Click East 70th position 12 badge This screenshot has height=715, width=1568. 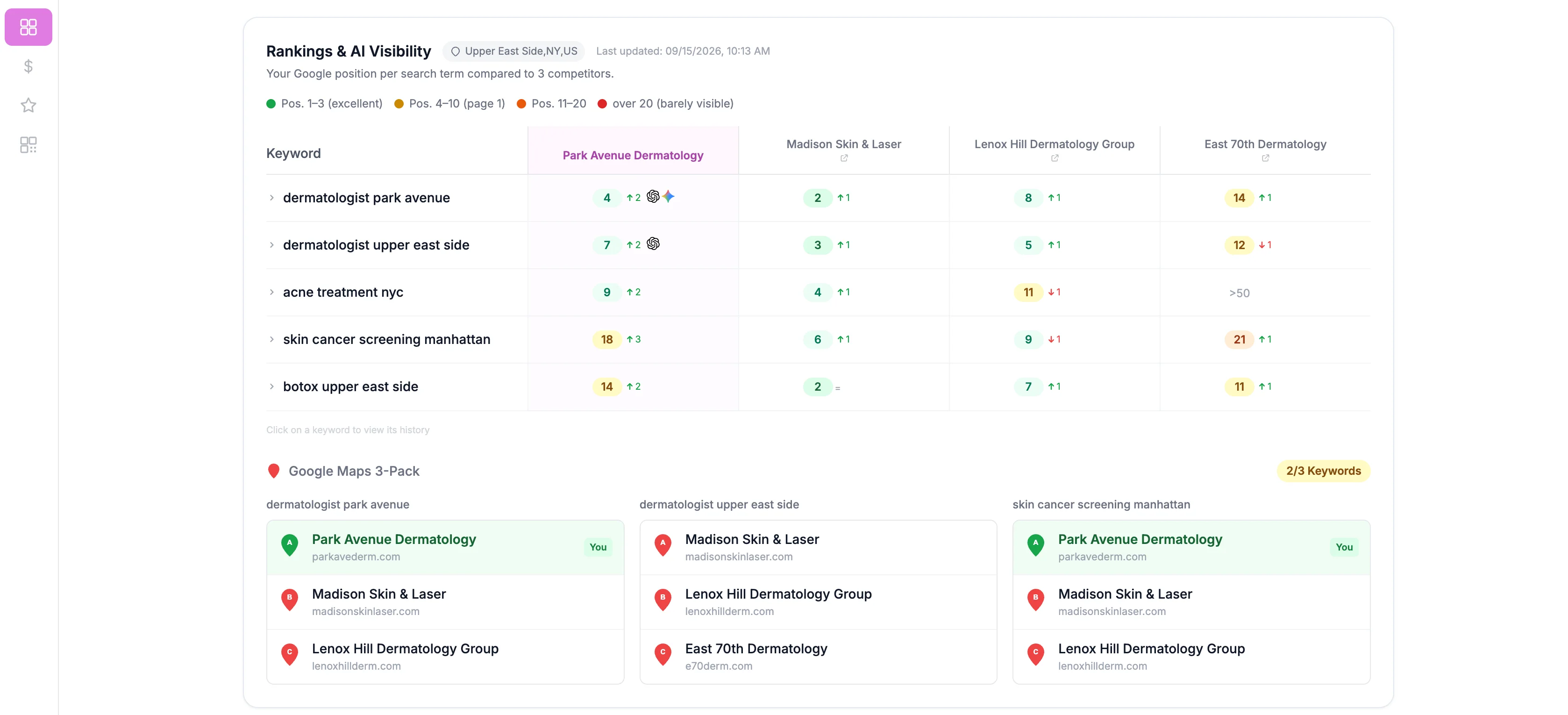[x=1239, y=245]
